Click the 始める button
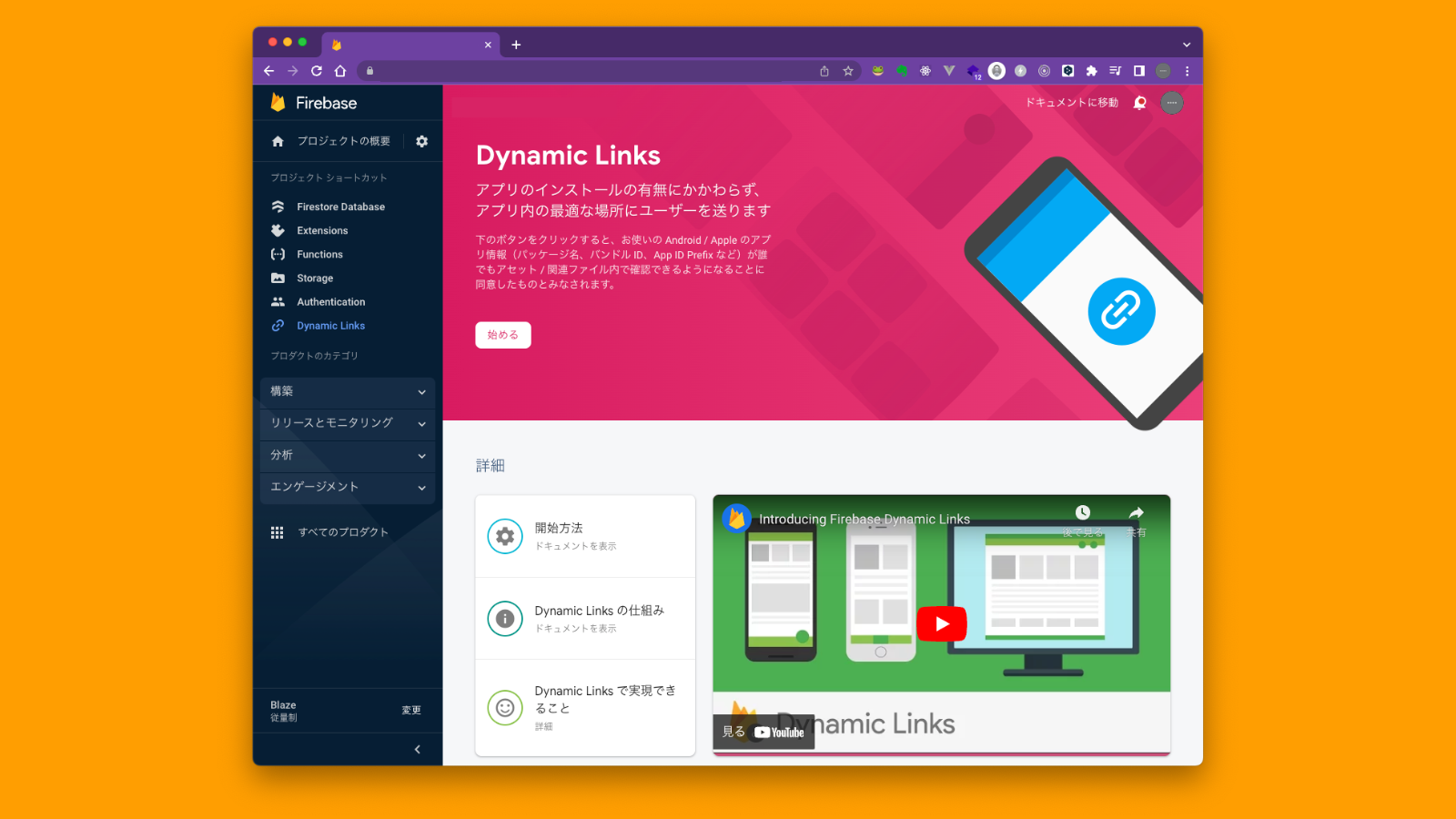The image size is (1456, 819). point(503,335)
